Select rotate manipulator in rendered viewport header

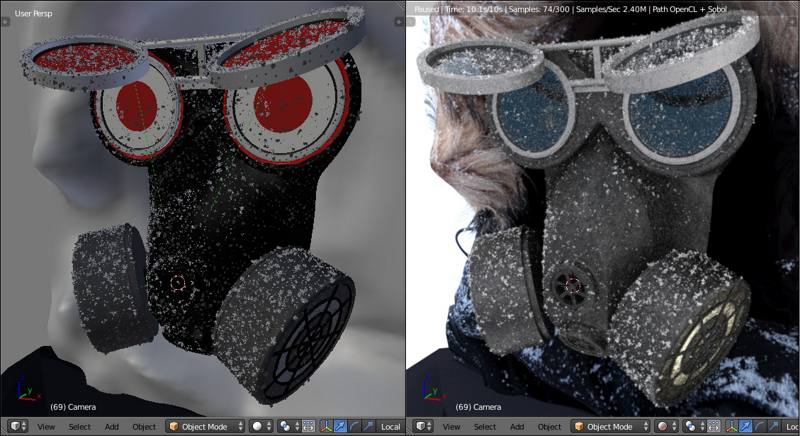(x=762, y=426)
